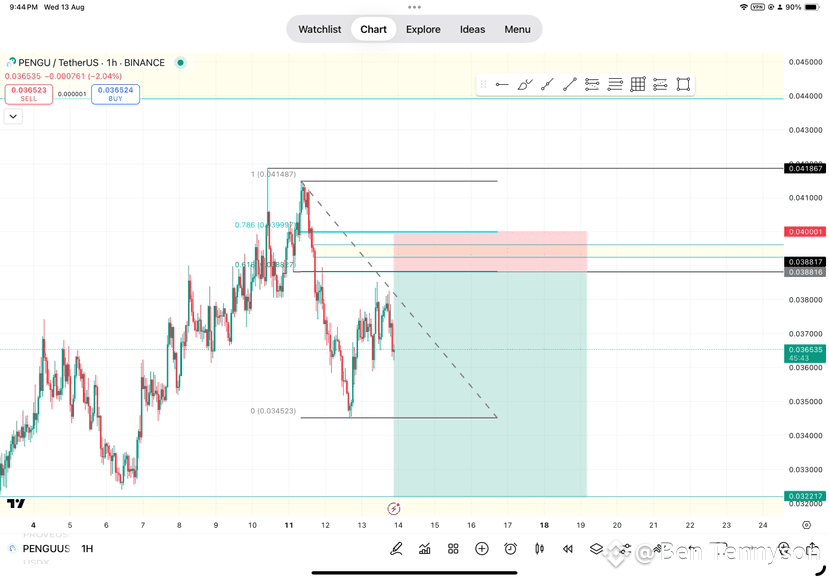Select the second Fib levels tool icon
829x579 pixels.
pyautogui.click(x=660, y=85)
